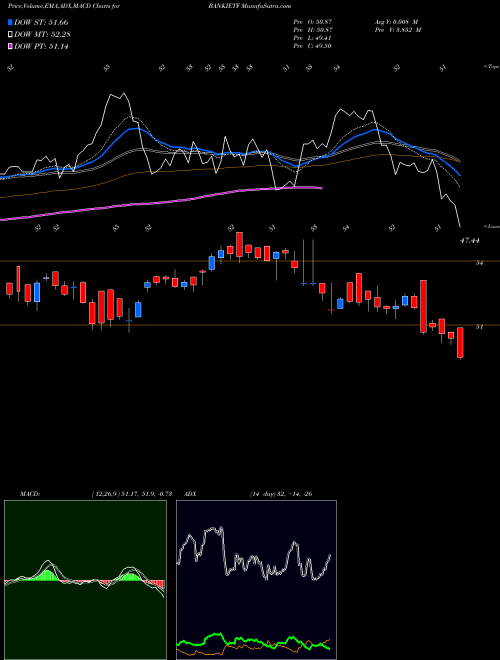Click the Pre C: 49.50 value
Image resolution: width=500 pixels, height=660 pixels.
312,46
